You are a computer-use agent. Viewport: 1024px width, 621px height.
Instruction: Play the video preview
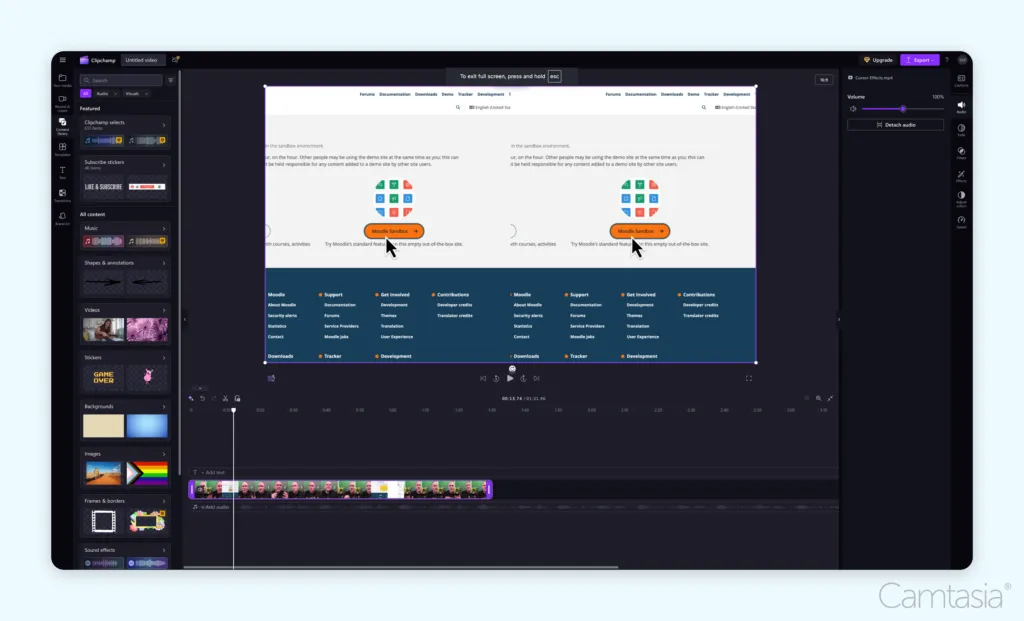(x=510, y=378)
